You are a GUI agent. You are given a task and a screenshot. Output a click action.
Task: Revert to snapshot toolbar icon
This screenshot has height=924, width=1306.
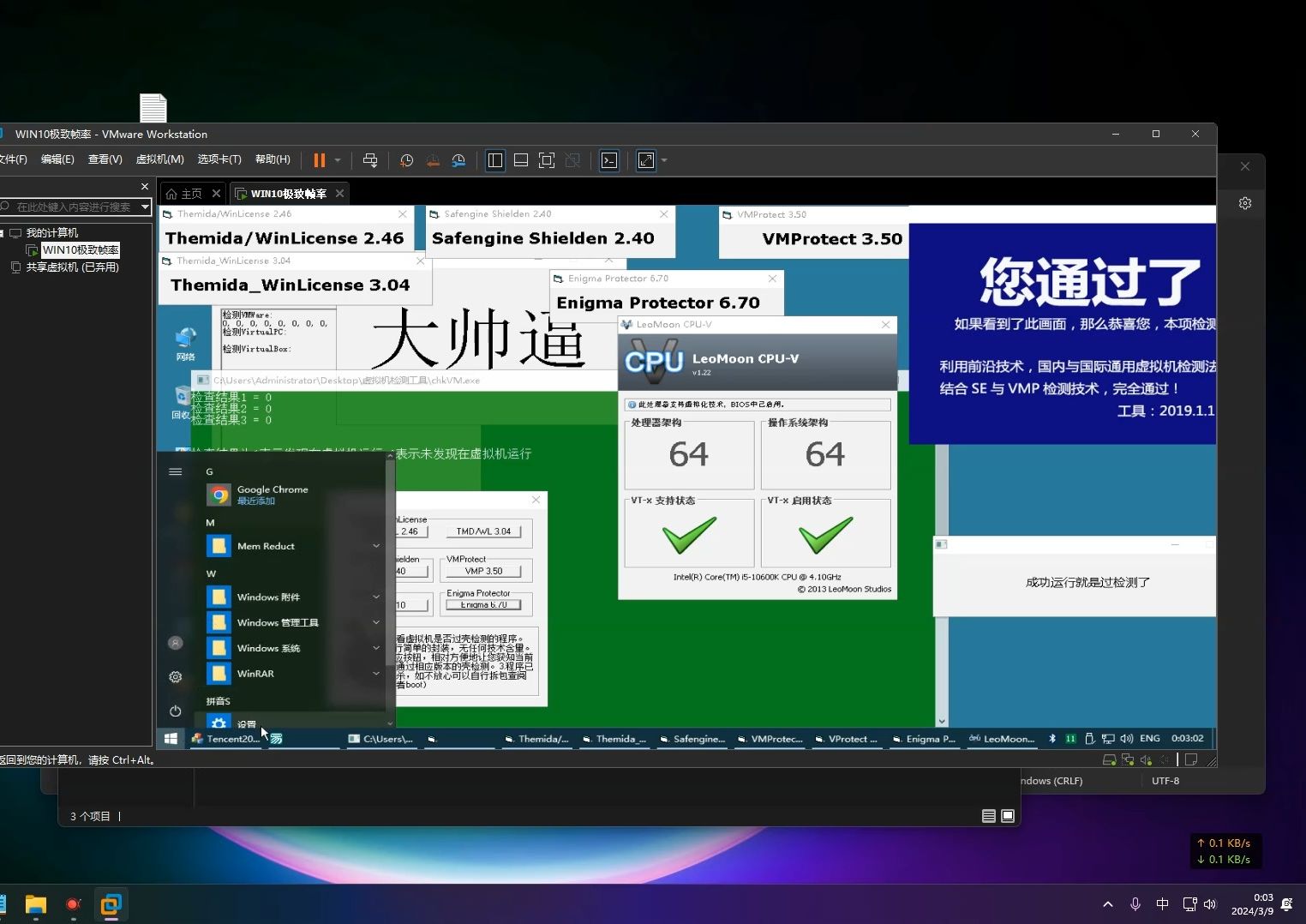tap(433, 160)
